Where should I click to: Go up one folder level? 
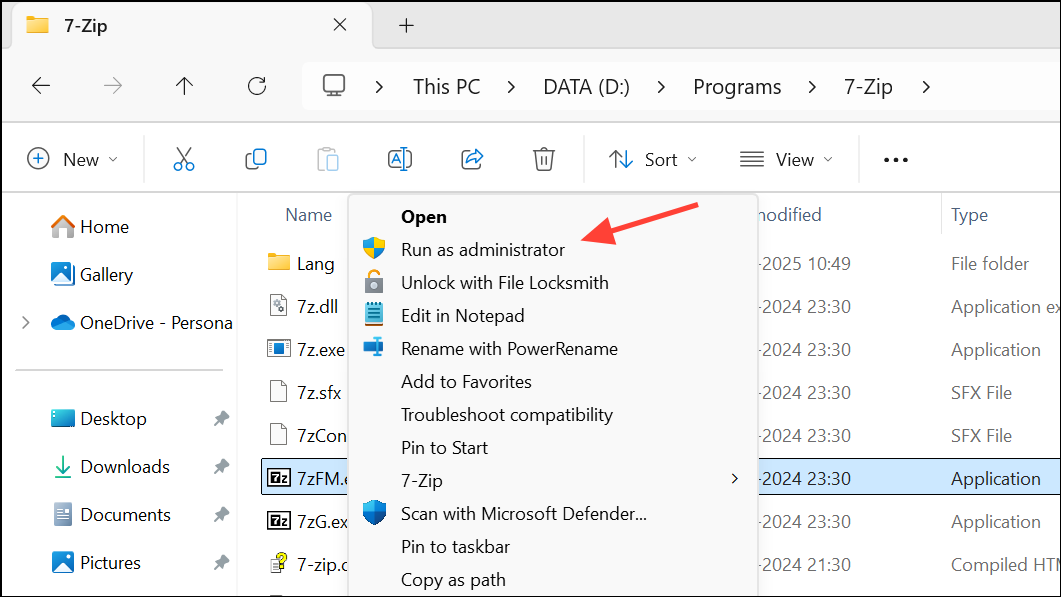tap(184, 86)
